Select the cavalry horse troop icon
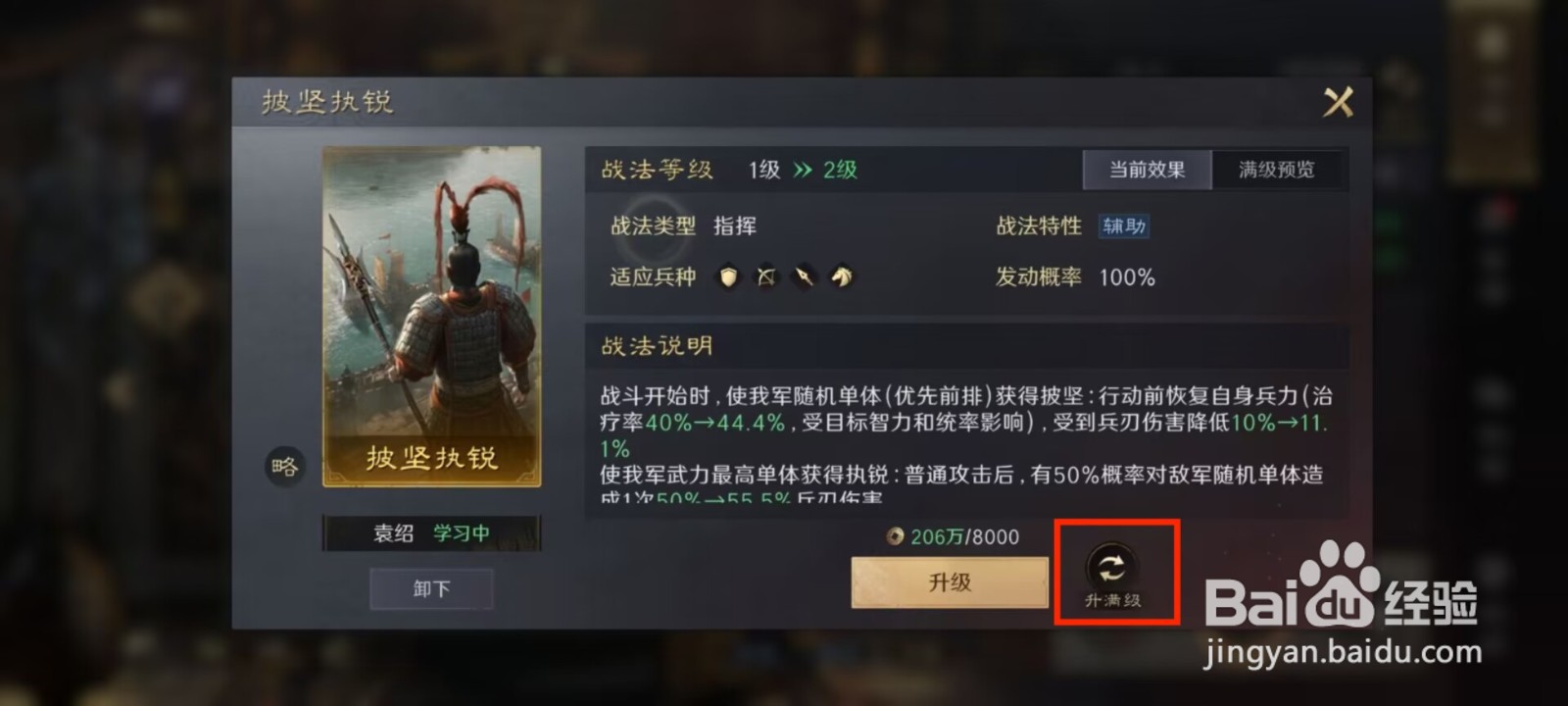This screenshot has height=706, width=1568. click(841, 277)
